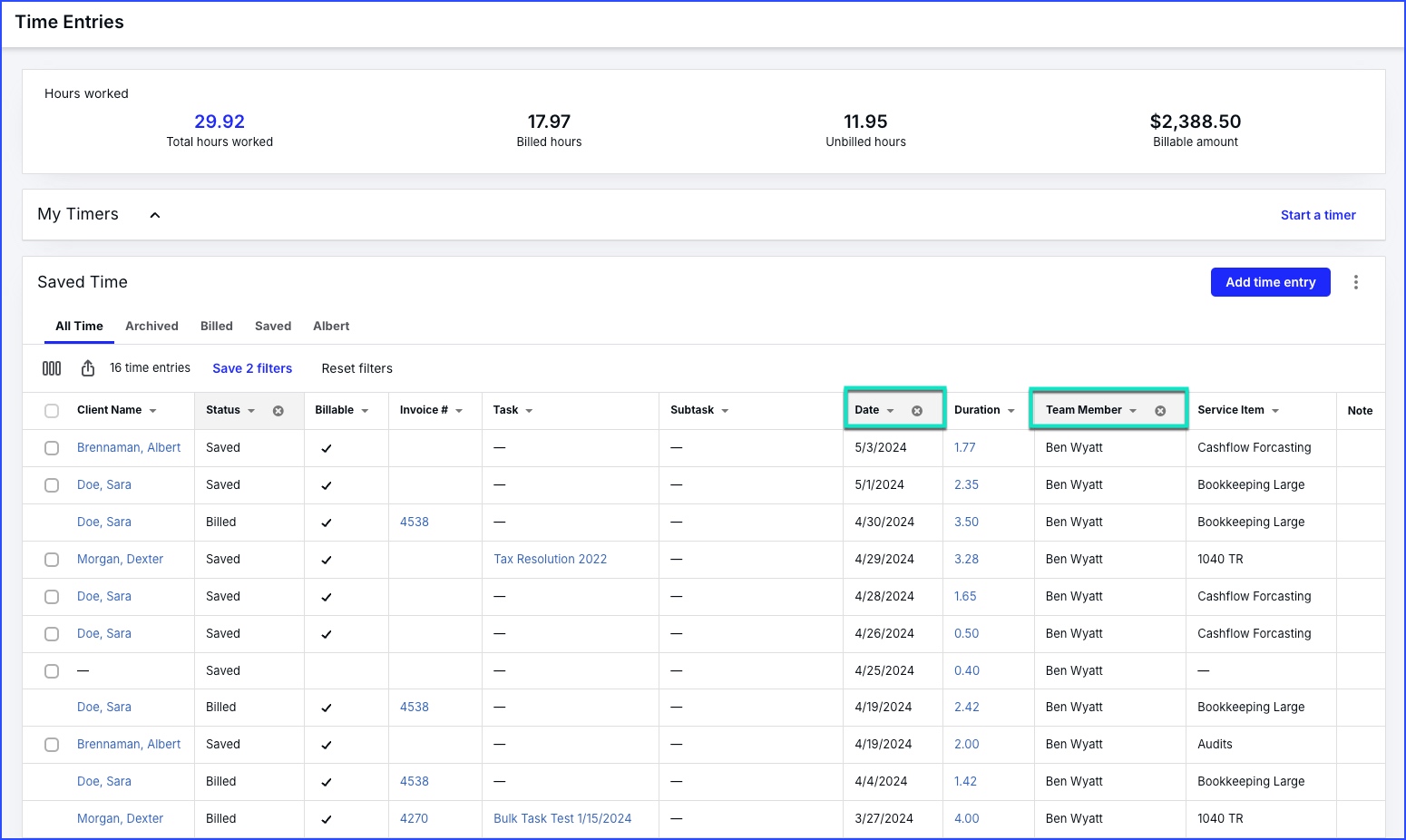
Task: Click Audits service item cell
Action: point(1215,744)
